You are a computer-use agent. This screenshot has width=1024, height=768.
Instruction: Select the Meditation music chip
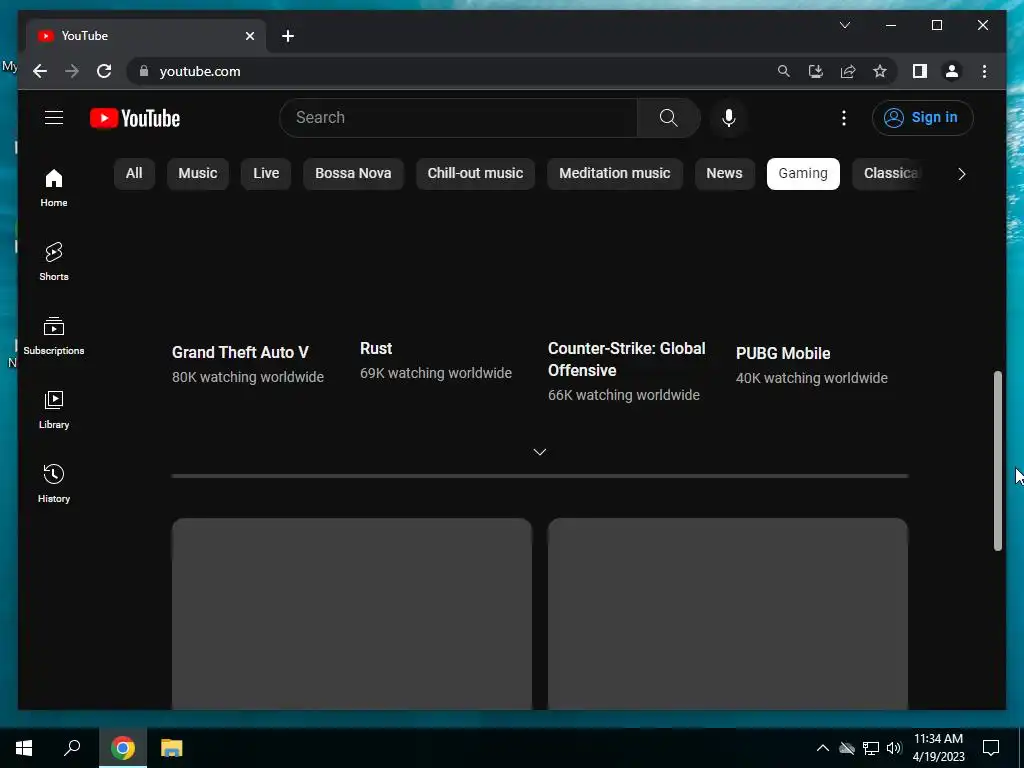tap(615, 174)
